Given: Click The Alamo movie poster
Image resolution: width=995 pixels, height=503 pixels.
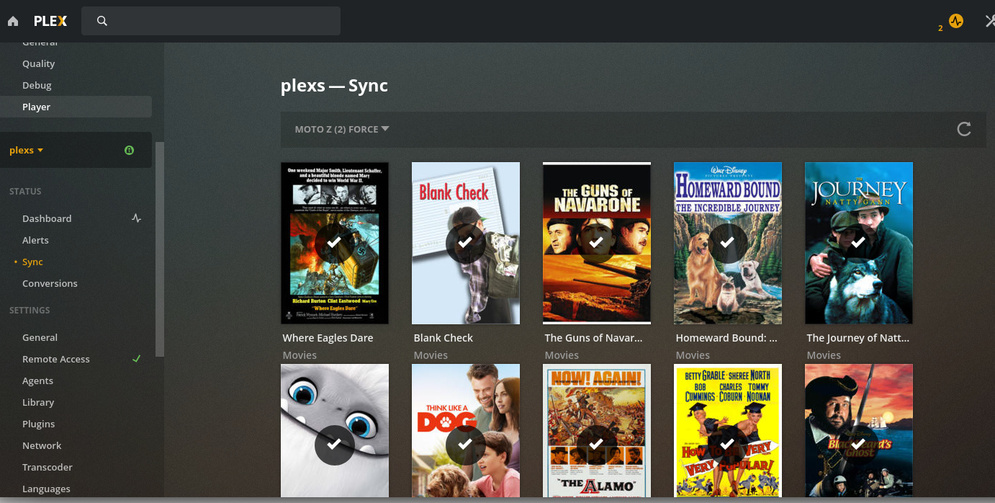Looking at the screenshot, I should pos(596,431).
